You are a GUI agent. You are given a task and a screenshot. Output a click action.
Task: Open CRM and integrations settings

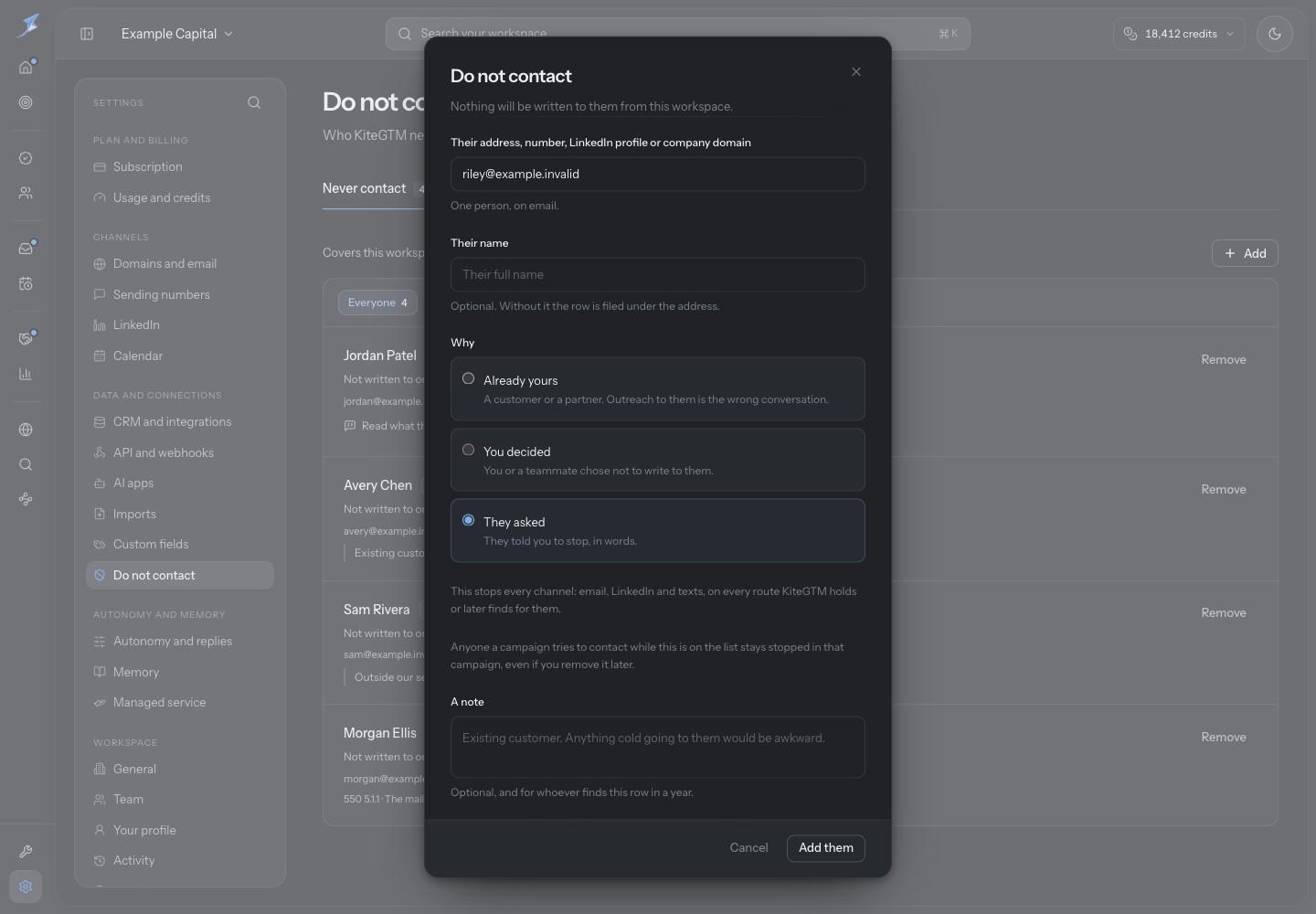click(x=180, y=422)
